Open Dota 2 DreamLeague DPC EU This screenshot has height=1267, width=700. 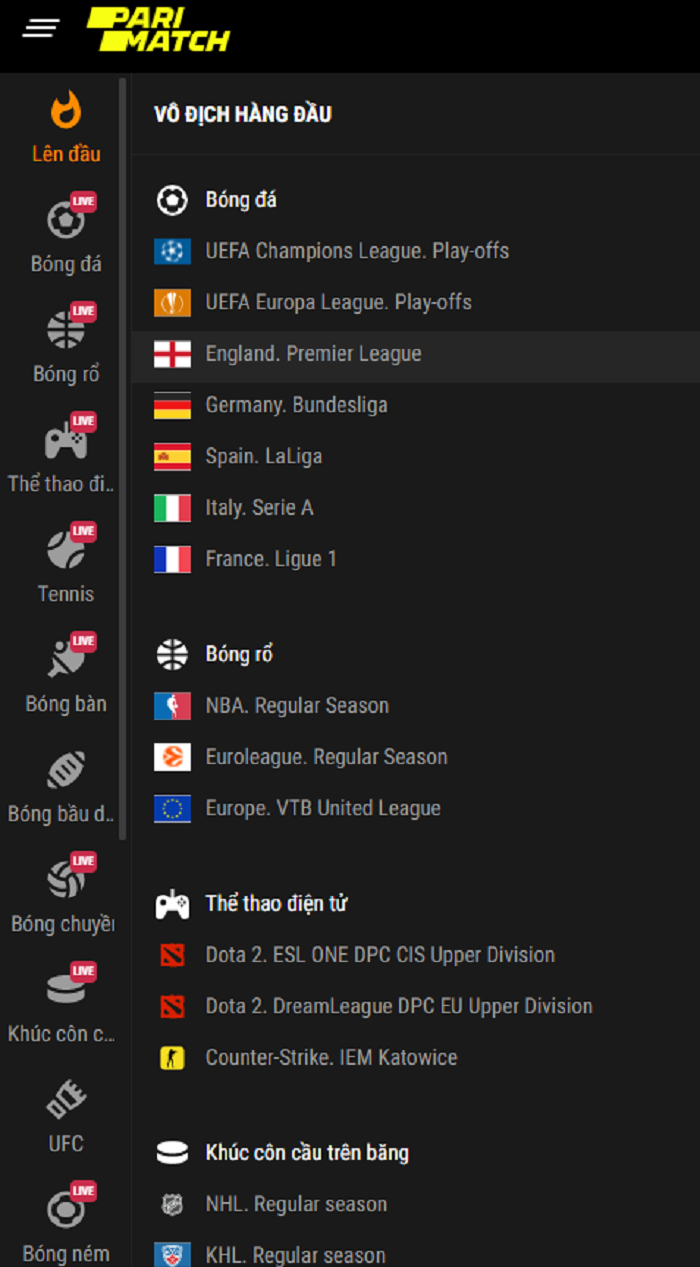tap(398, 1007)
